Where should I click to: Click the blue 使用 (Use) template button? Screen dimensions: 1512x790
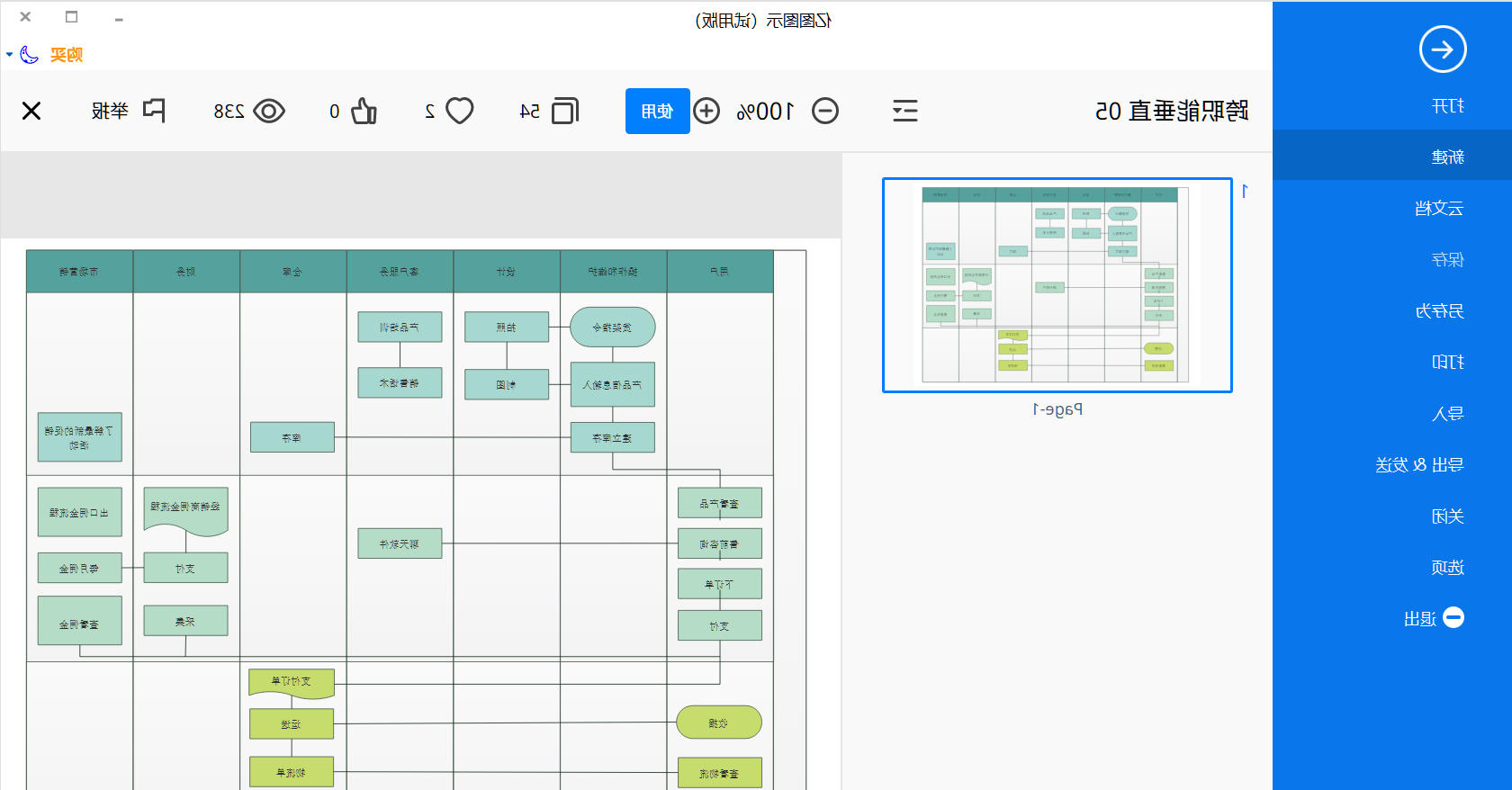point(658,111)
